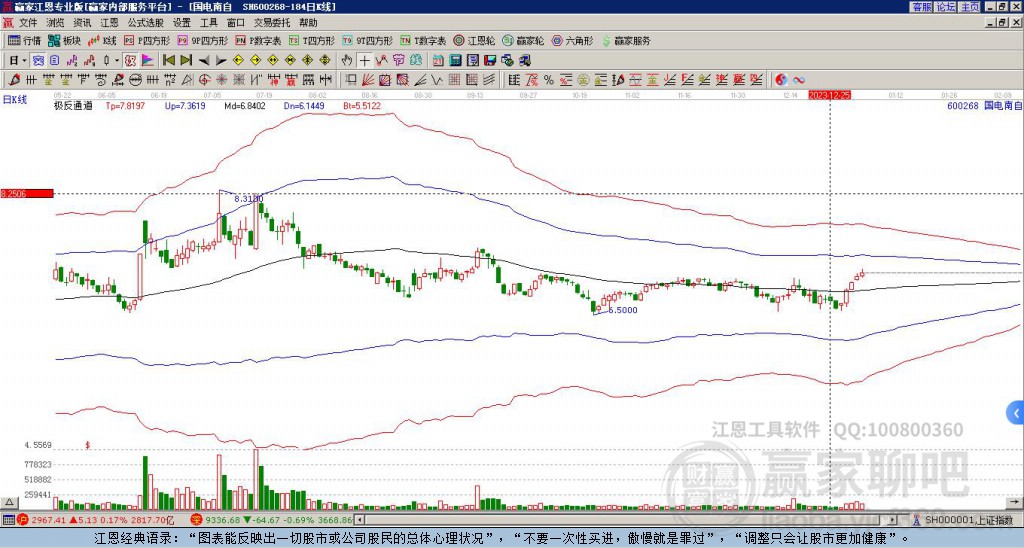Click the 2967.41 index value in status bar
1024x548 pixels.
(x=48, y=520)
